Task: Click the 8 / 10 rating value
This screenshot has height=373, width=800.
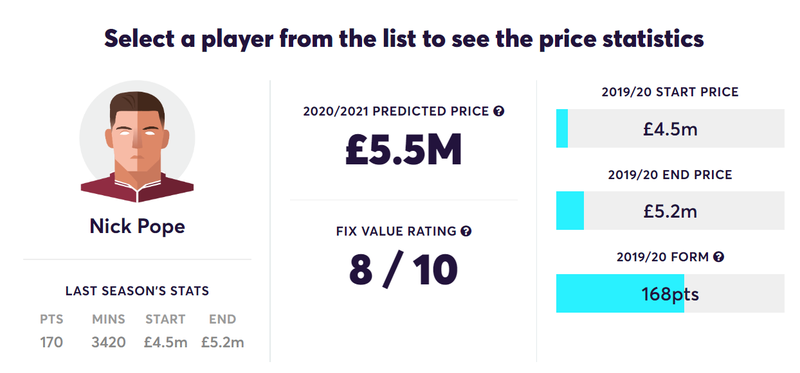Action: click(x=404, y=270)
